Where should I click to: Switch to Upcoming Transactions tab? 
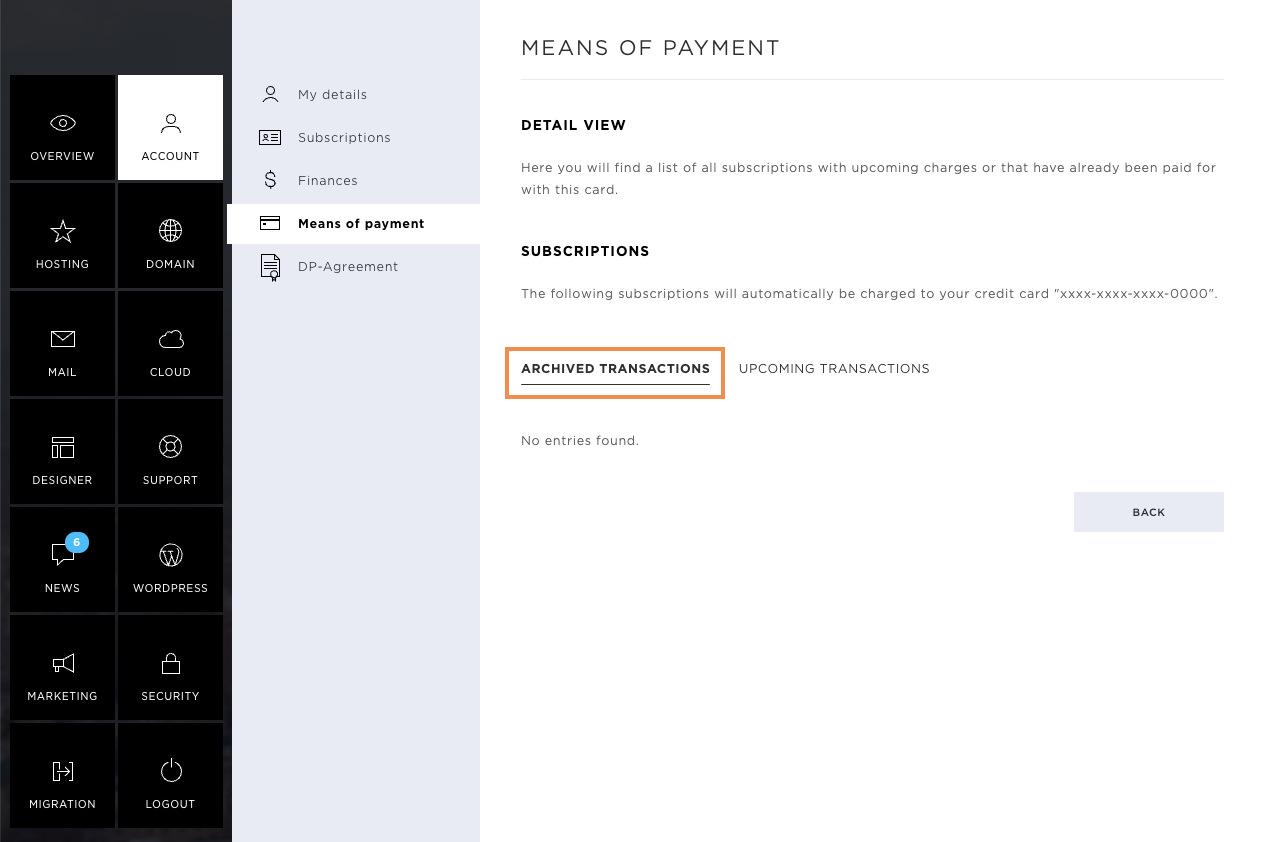pos(834,369)
